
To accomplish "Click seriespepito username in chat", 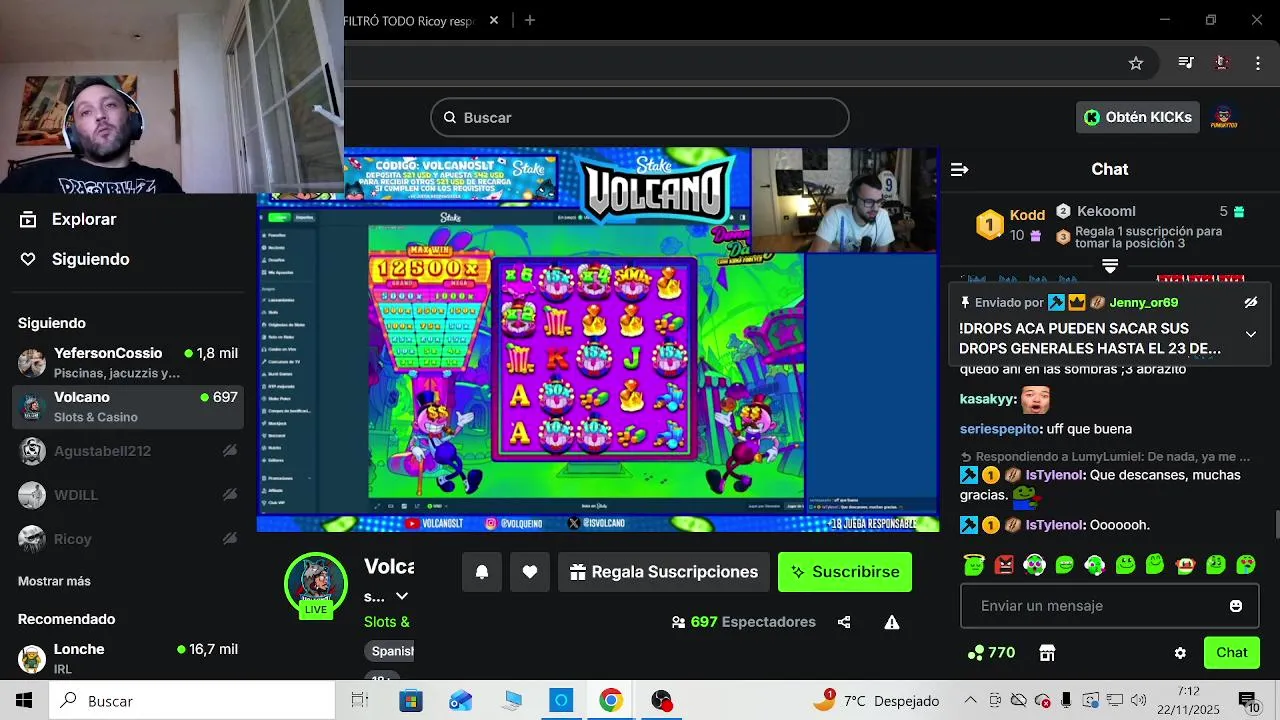I will click(x=1000, y=429).
